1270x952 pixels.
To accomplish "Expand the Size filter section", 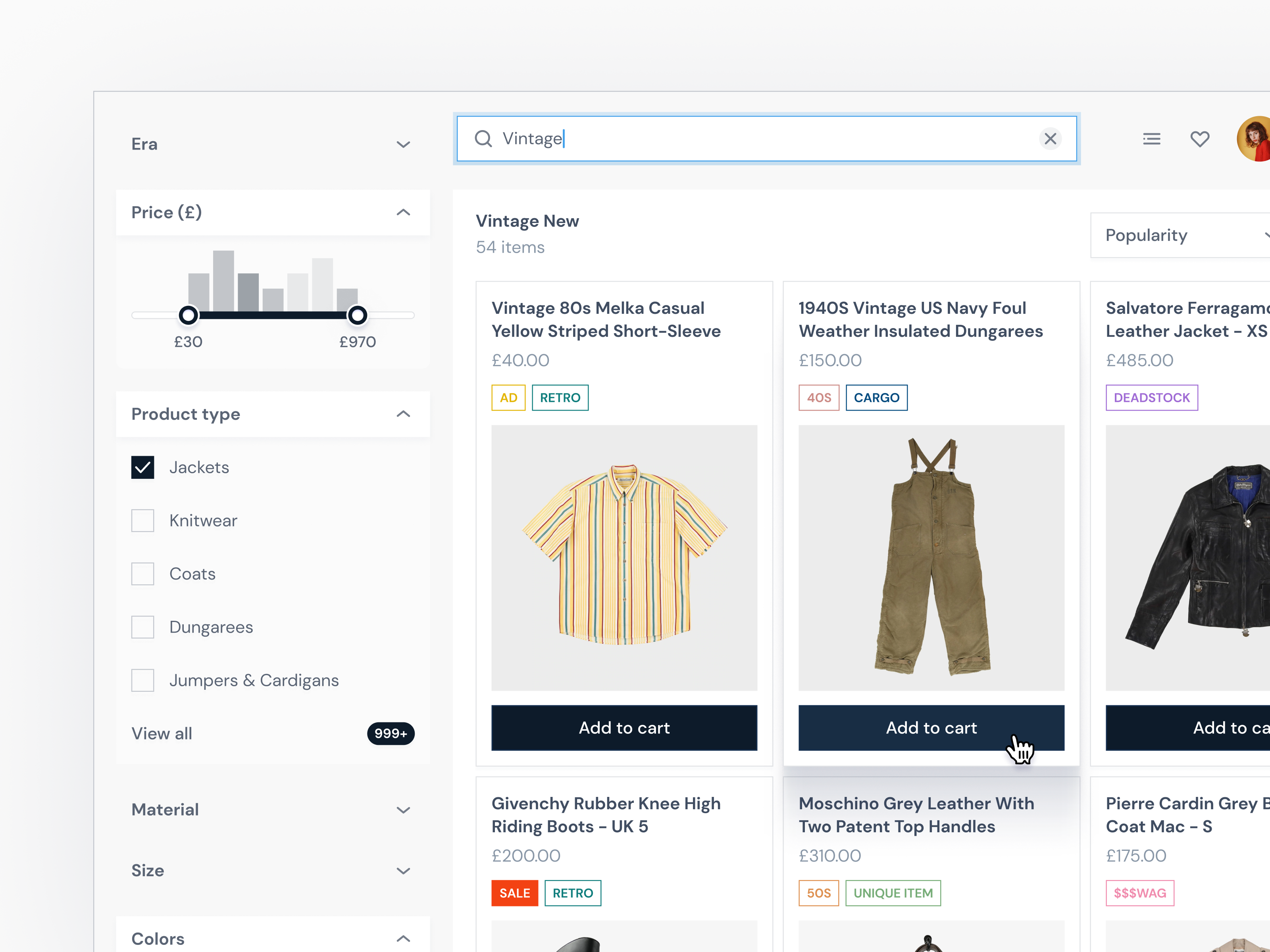I will click(273, 871).
